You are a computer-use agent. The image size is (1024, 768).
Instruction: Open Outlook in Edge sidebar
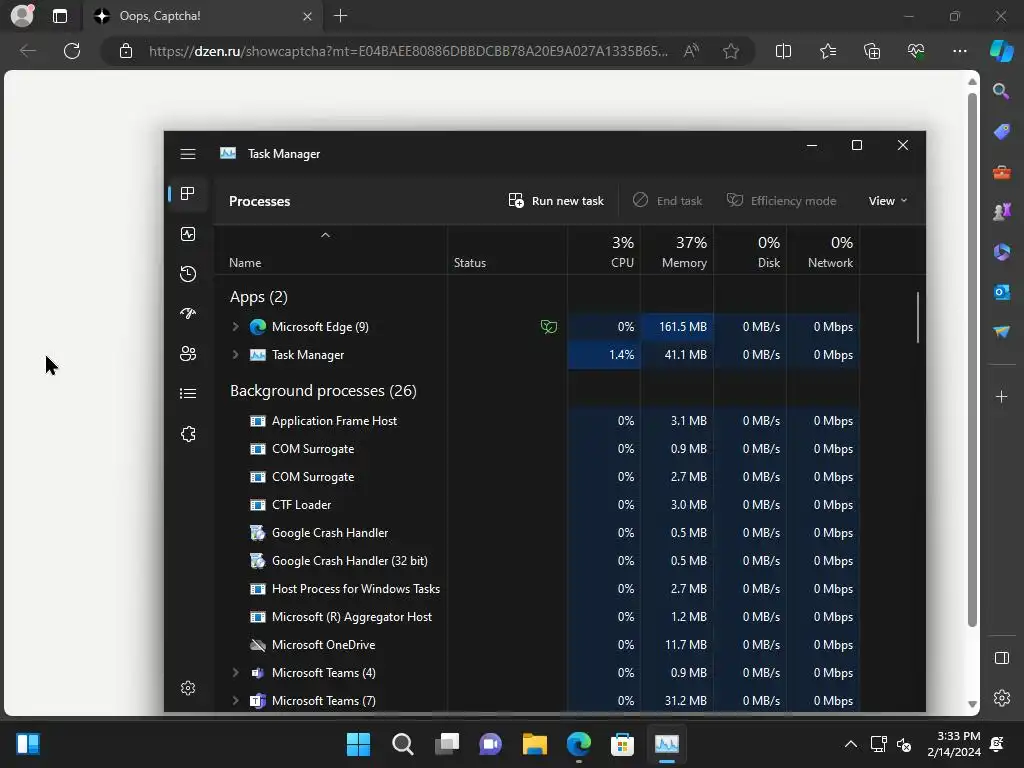click(1001, 292)
